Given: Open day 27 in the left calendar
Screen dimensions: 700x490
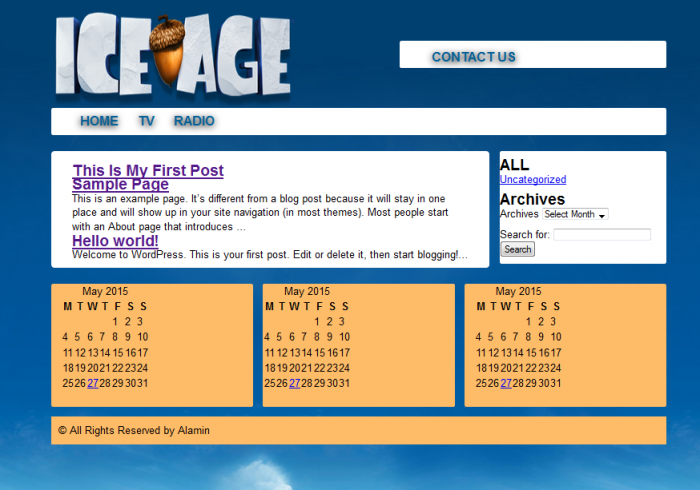Looking at the screenshot, I should [93, 383].
